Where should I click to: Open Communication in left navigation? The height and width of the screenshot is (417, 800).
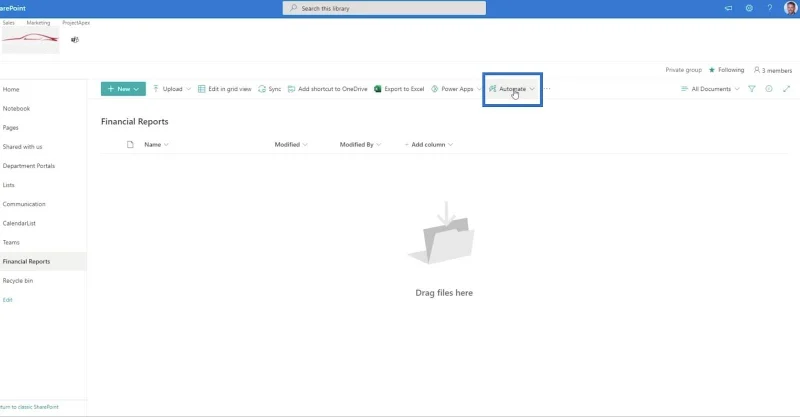point(24,204)
